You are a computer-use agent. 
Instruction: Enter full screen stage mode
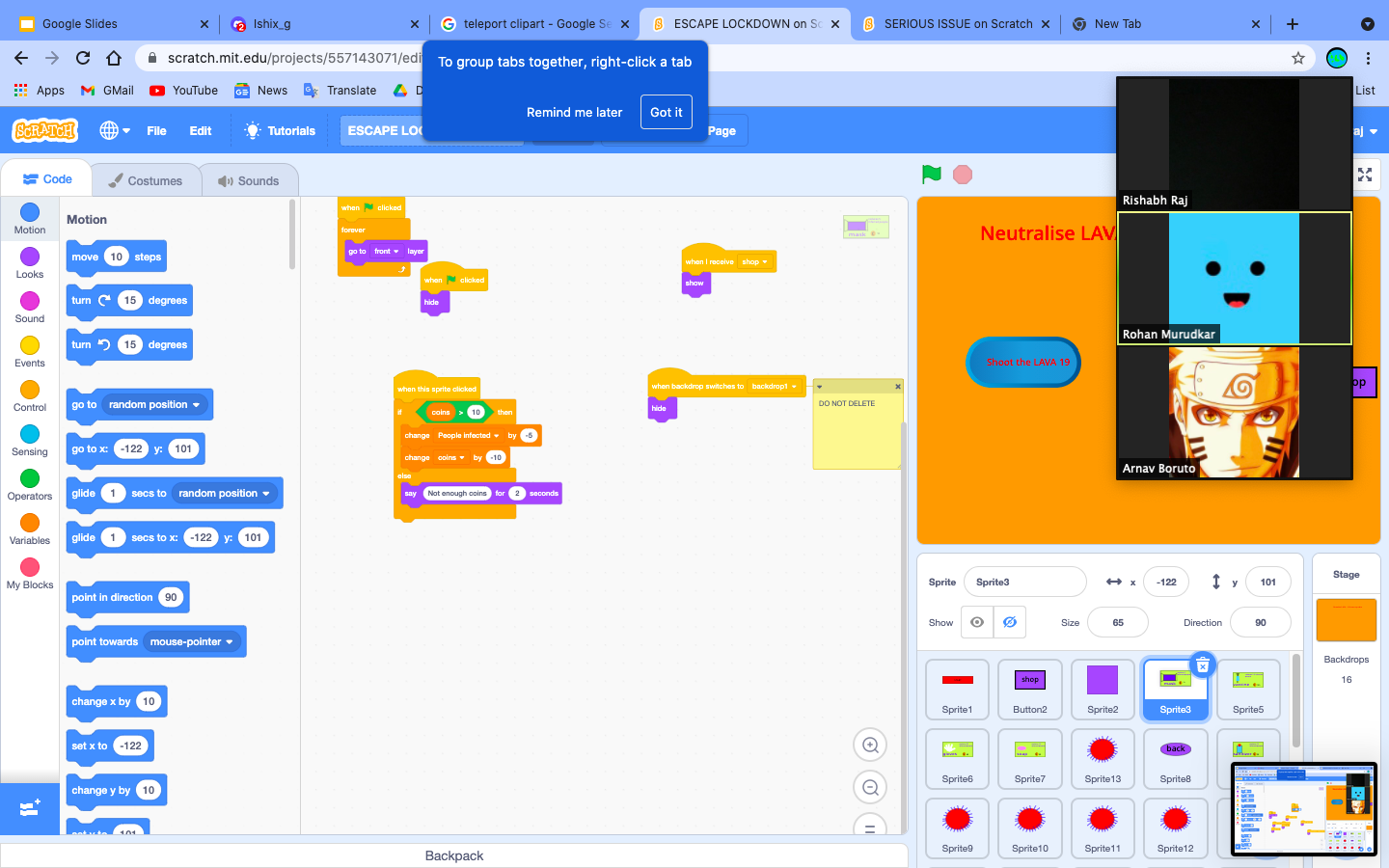click(1365, 175)
